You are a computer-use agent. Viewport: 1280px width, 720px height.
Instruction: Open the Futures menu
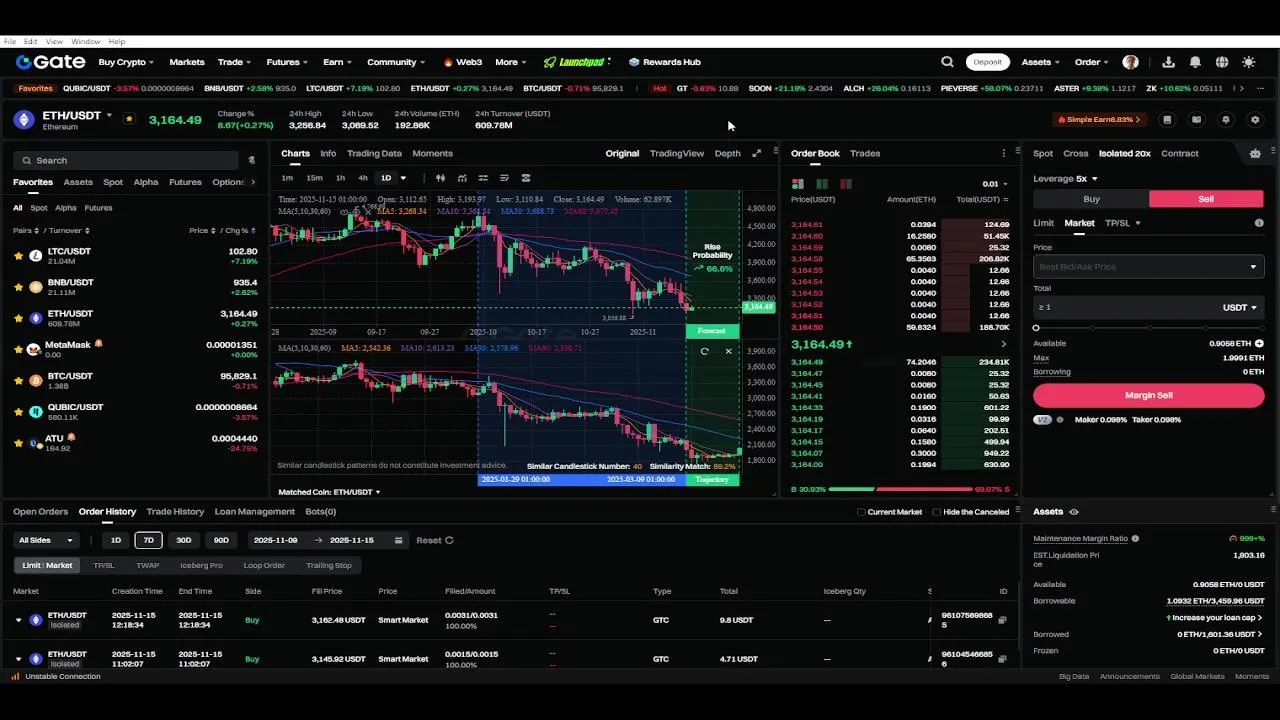287,62
